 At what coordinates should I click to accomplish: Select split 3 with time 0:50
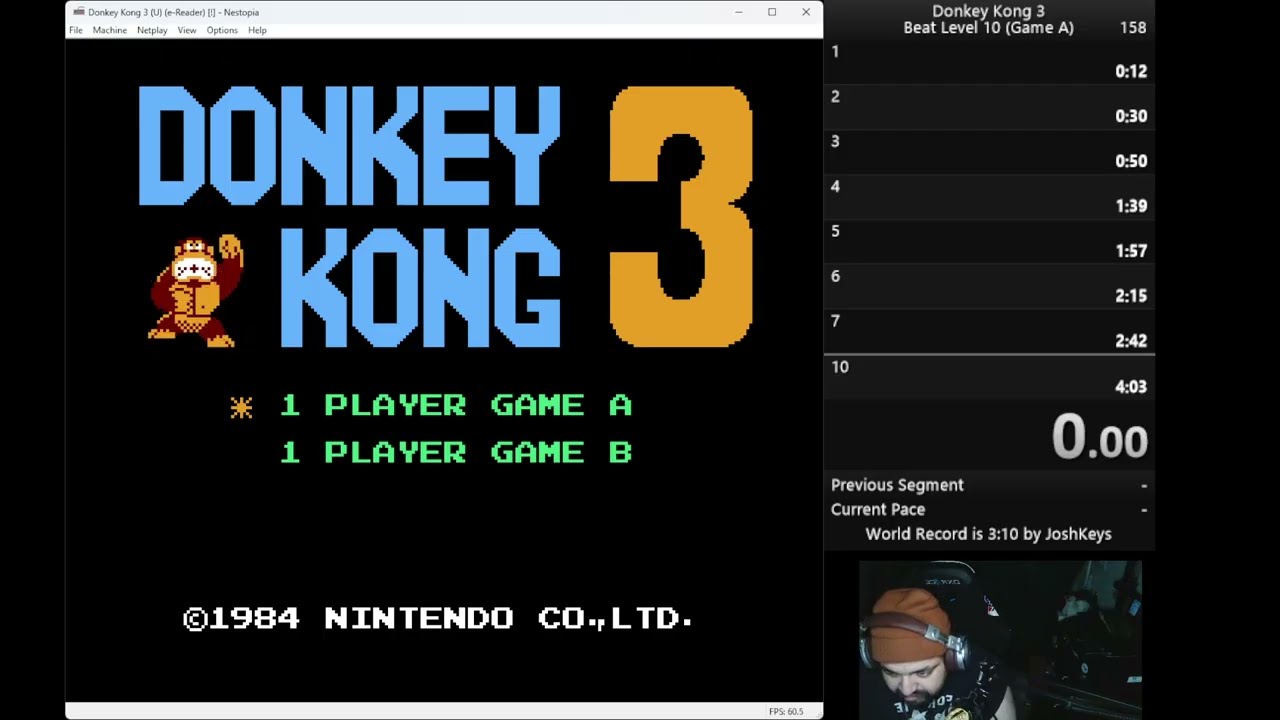click(x=989, y=151)
